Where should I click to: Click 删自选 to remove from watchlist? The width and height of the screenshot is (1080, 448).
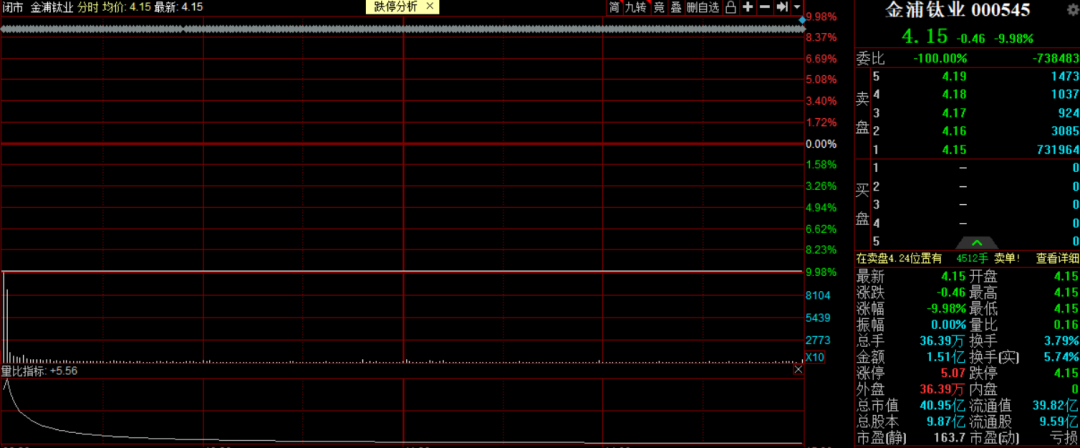click(x=703, y=7)
